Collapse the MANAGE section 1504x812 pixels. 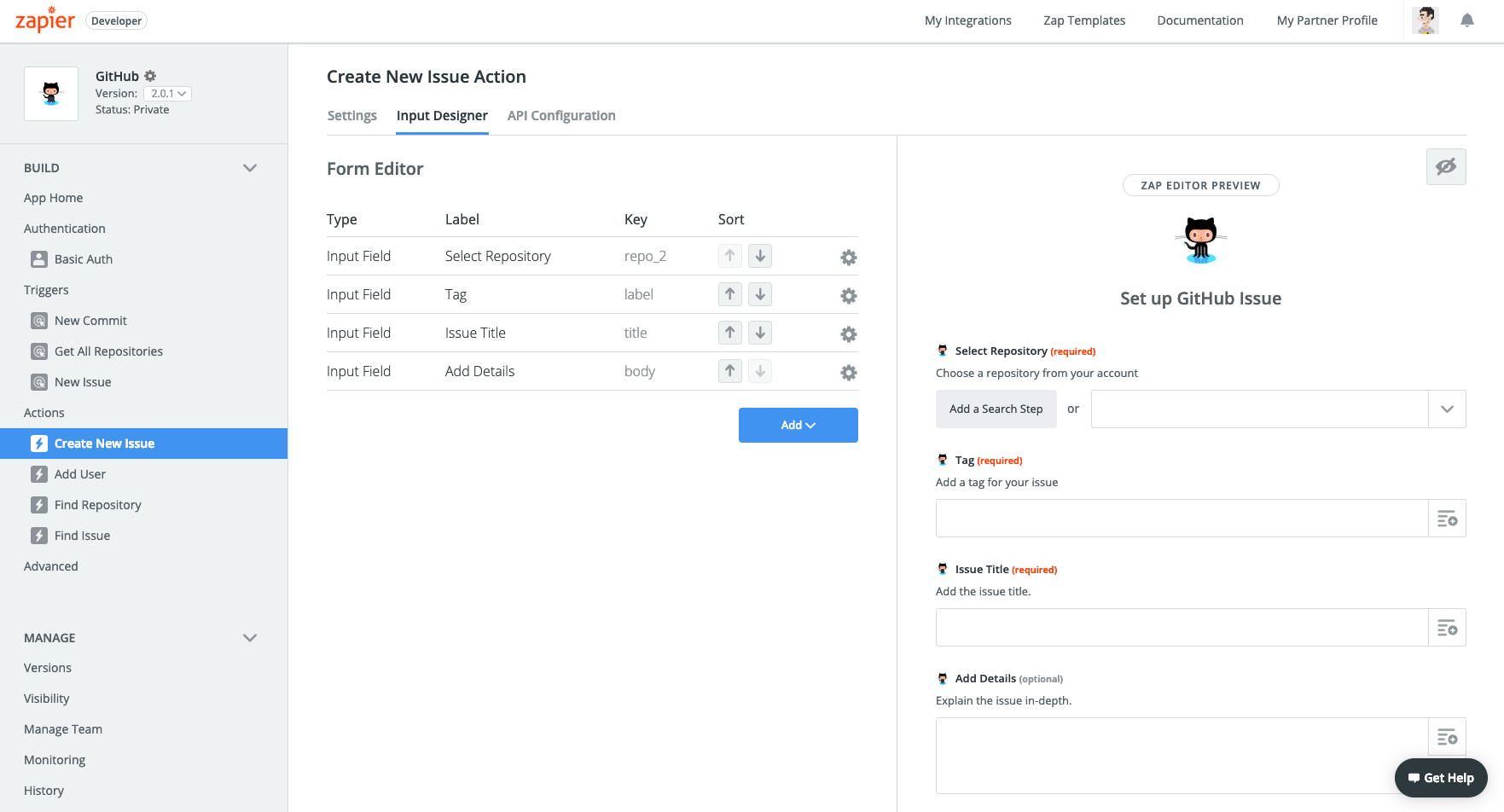pos(250,638)
